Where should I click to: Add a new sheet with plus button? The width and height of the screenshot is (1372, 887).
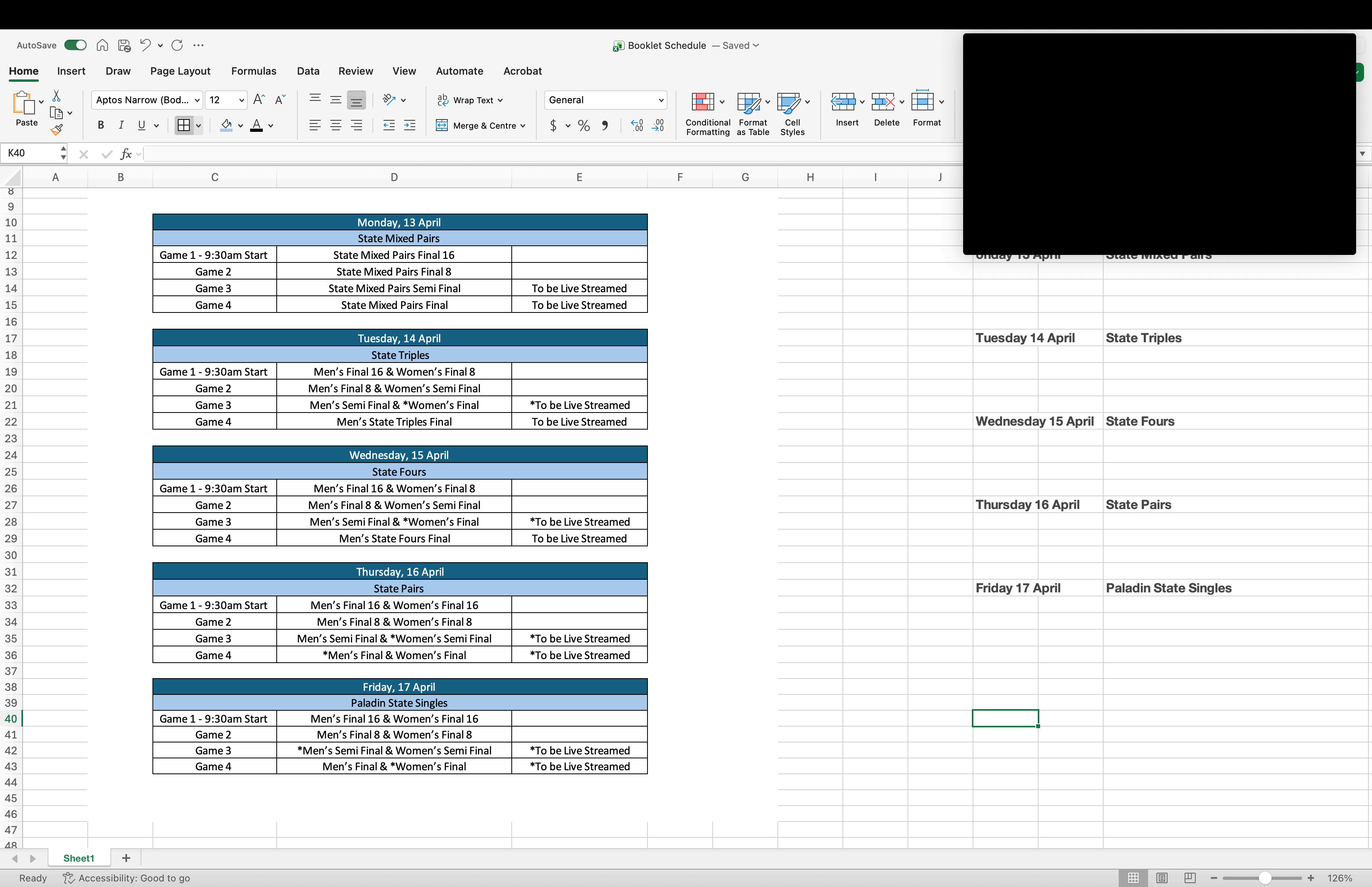click(126, 858)
